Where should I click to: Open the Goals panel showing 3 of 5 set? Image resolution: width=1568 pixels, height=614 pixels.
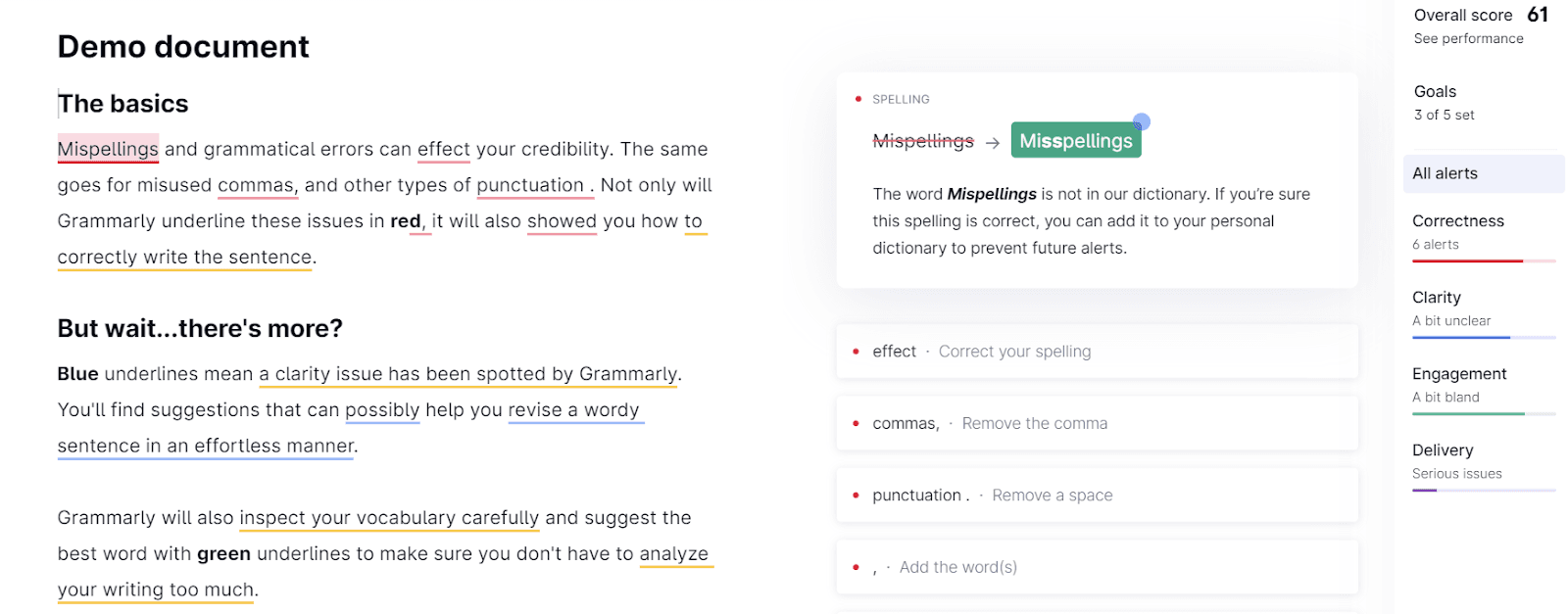pos(1434,91)
